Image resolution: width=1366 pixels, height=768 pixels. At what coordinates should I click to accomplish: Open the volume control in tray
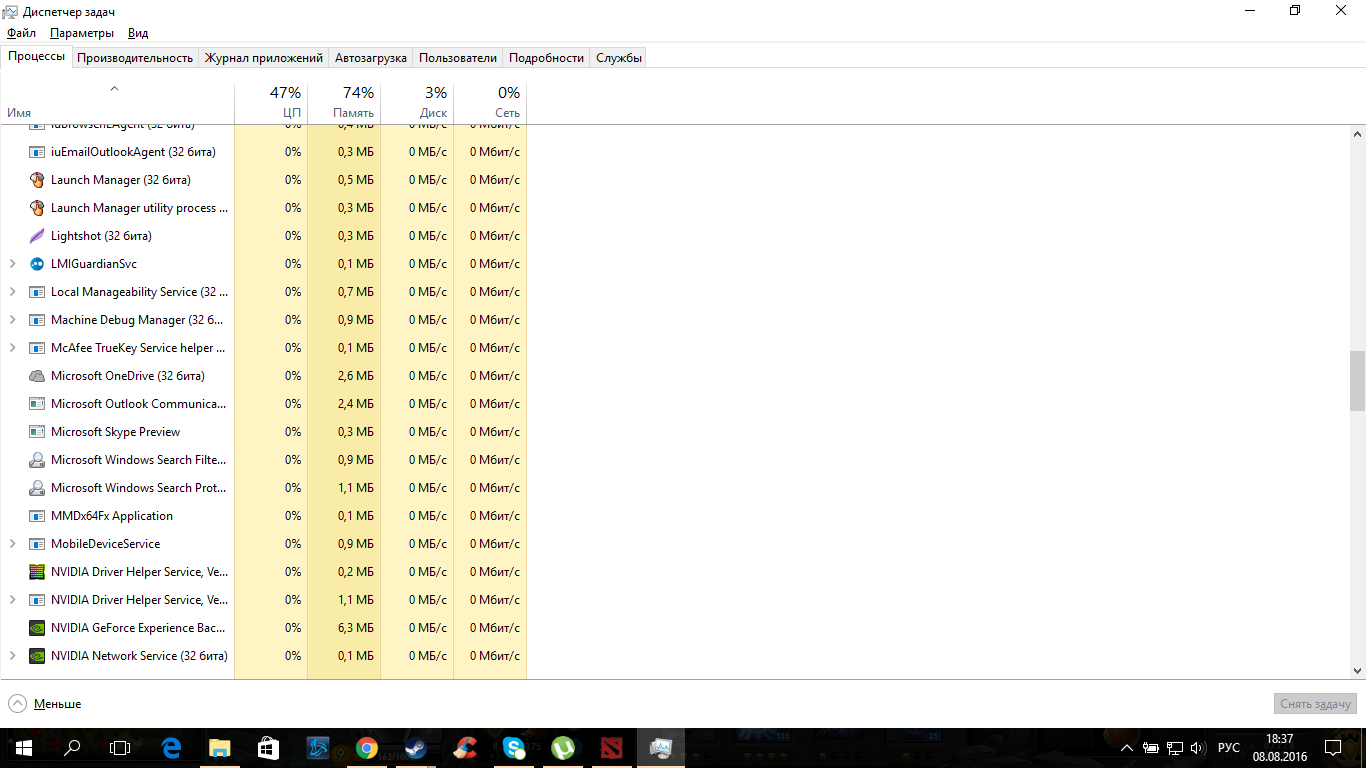pos(1198,748)
